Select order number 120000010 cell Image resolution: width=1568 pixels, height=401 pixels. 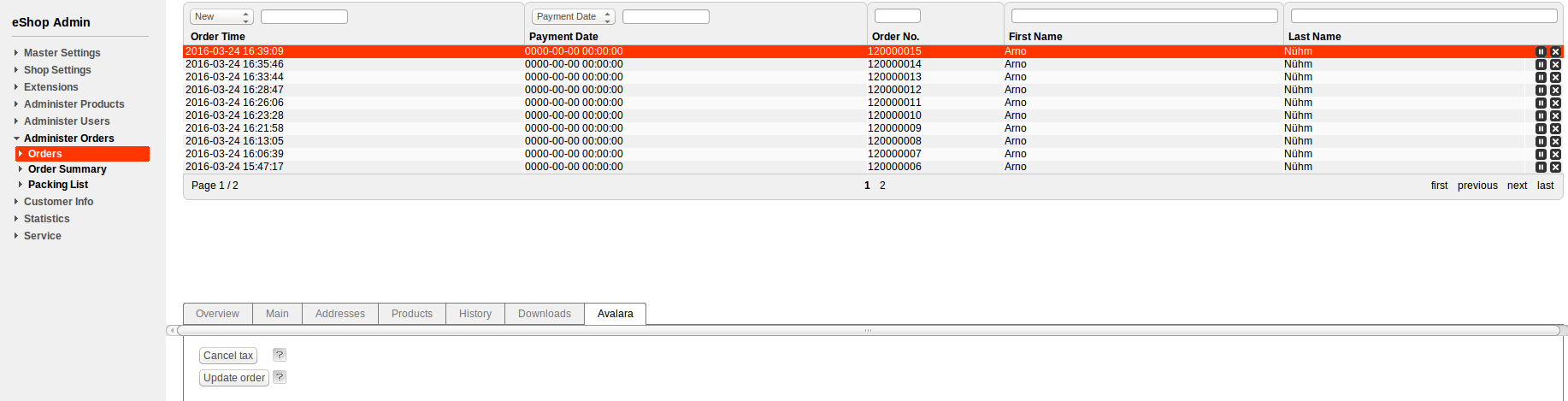894,115
